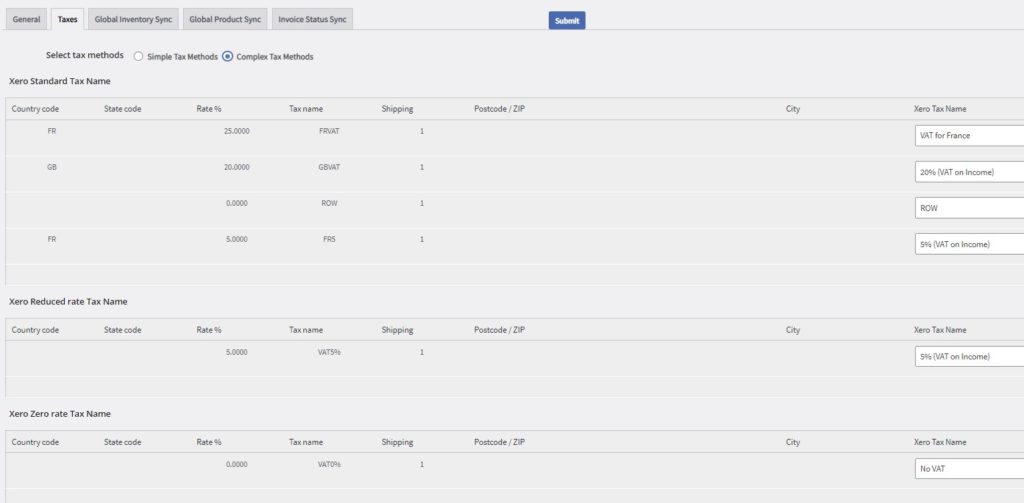
Task: Click the 'Xero Standard Tax Name' heading
Action: (59, 81)
